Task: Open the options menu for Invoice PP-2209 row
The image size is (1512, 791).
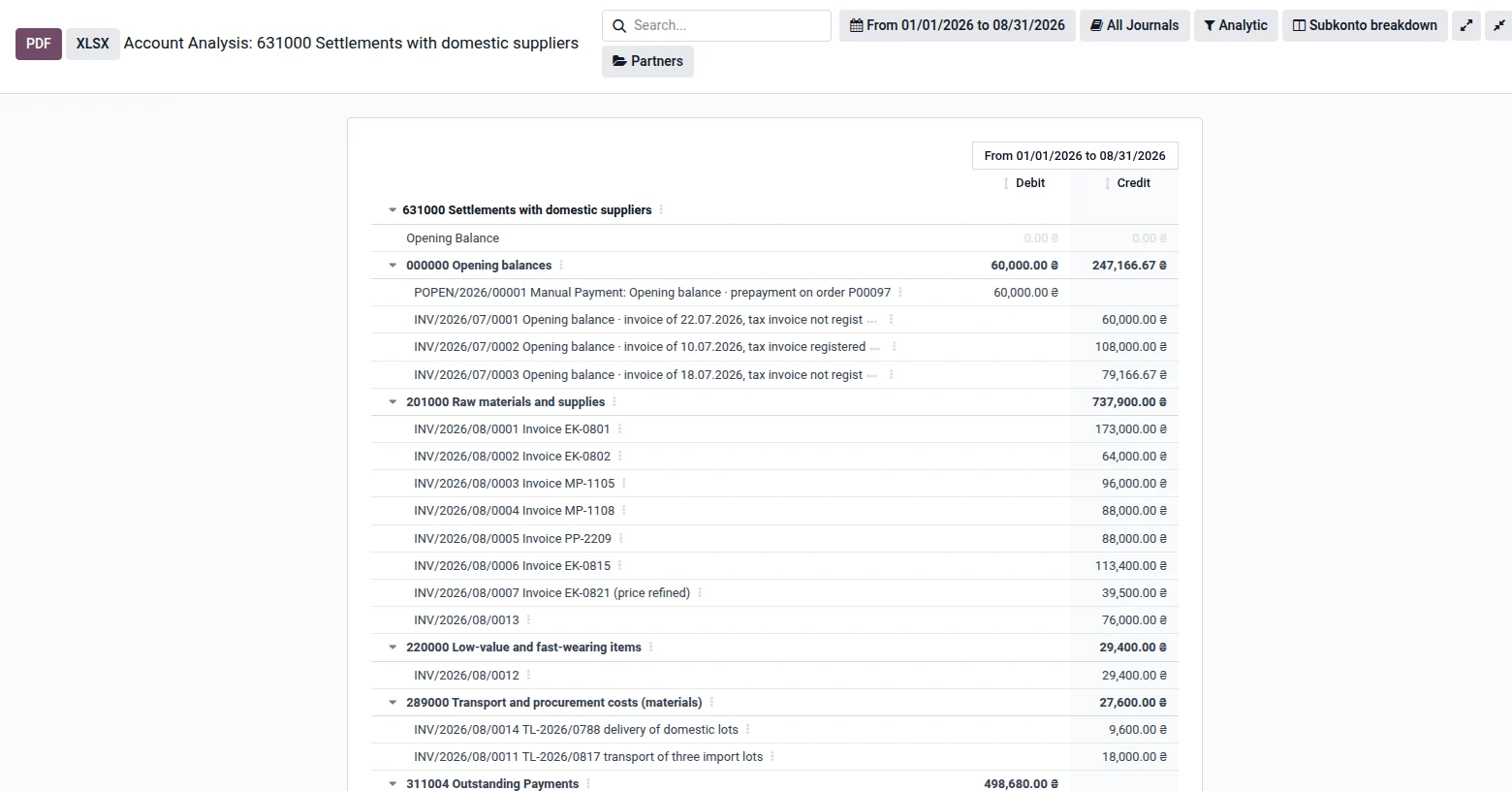Action: pos(621,539)
